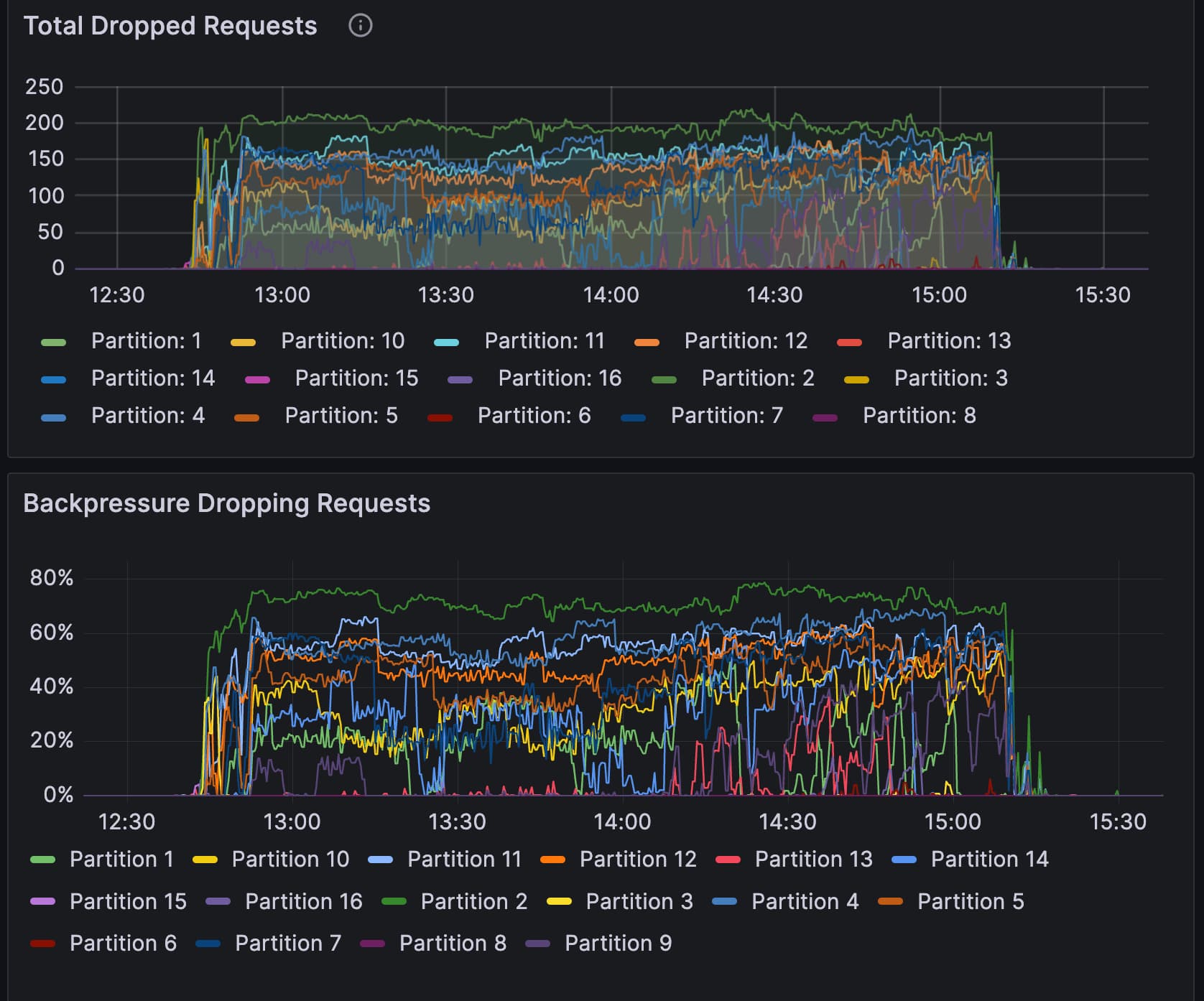Click the info icon next to Total Dropped Requests

tap(361, 25)
